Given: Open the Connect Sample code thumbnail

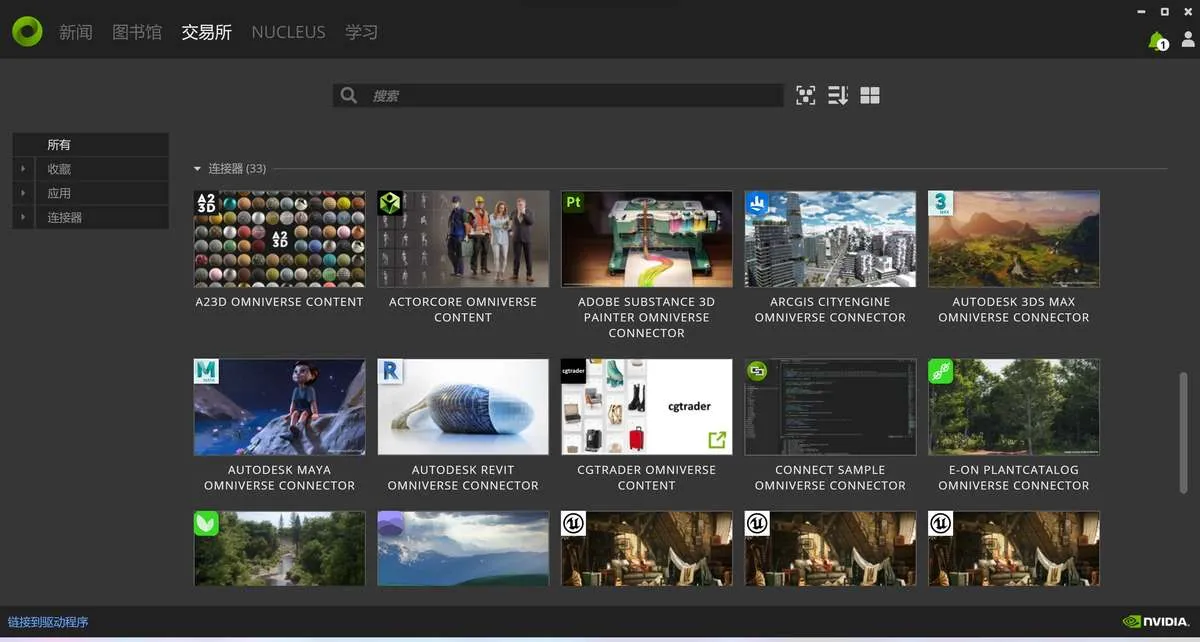Looking at the screenshot, I should coord(830,407).
